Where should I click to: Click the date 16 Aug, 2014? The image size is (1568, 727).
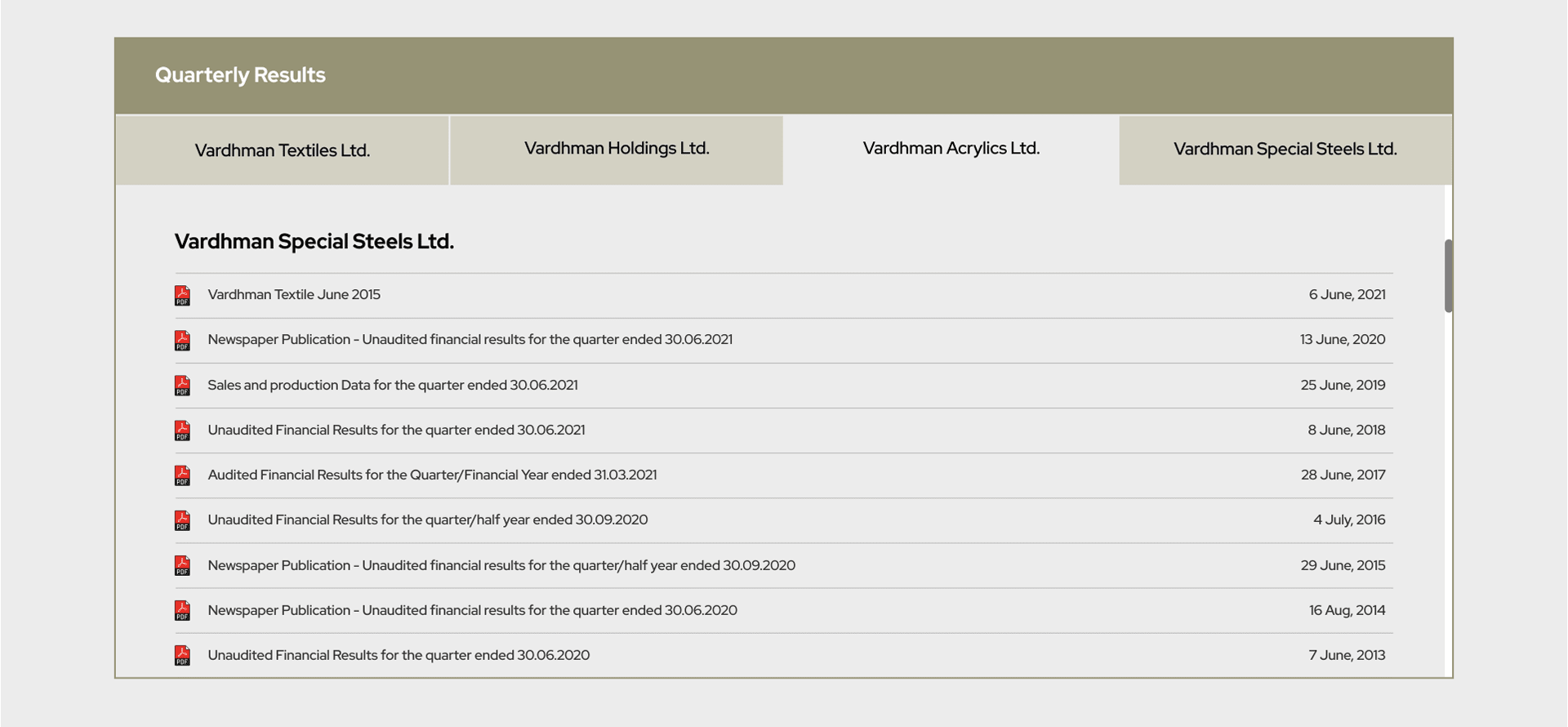[1347, 610]
